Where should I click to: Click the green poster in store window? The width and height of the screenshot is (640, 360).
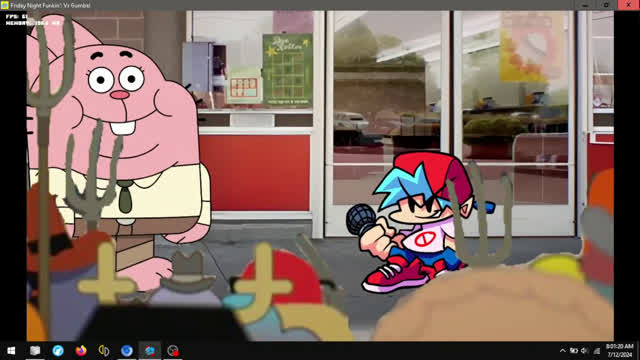click(x=288, y=70)
